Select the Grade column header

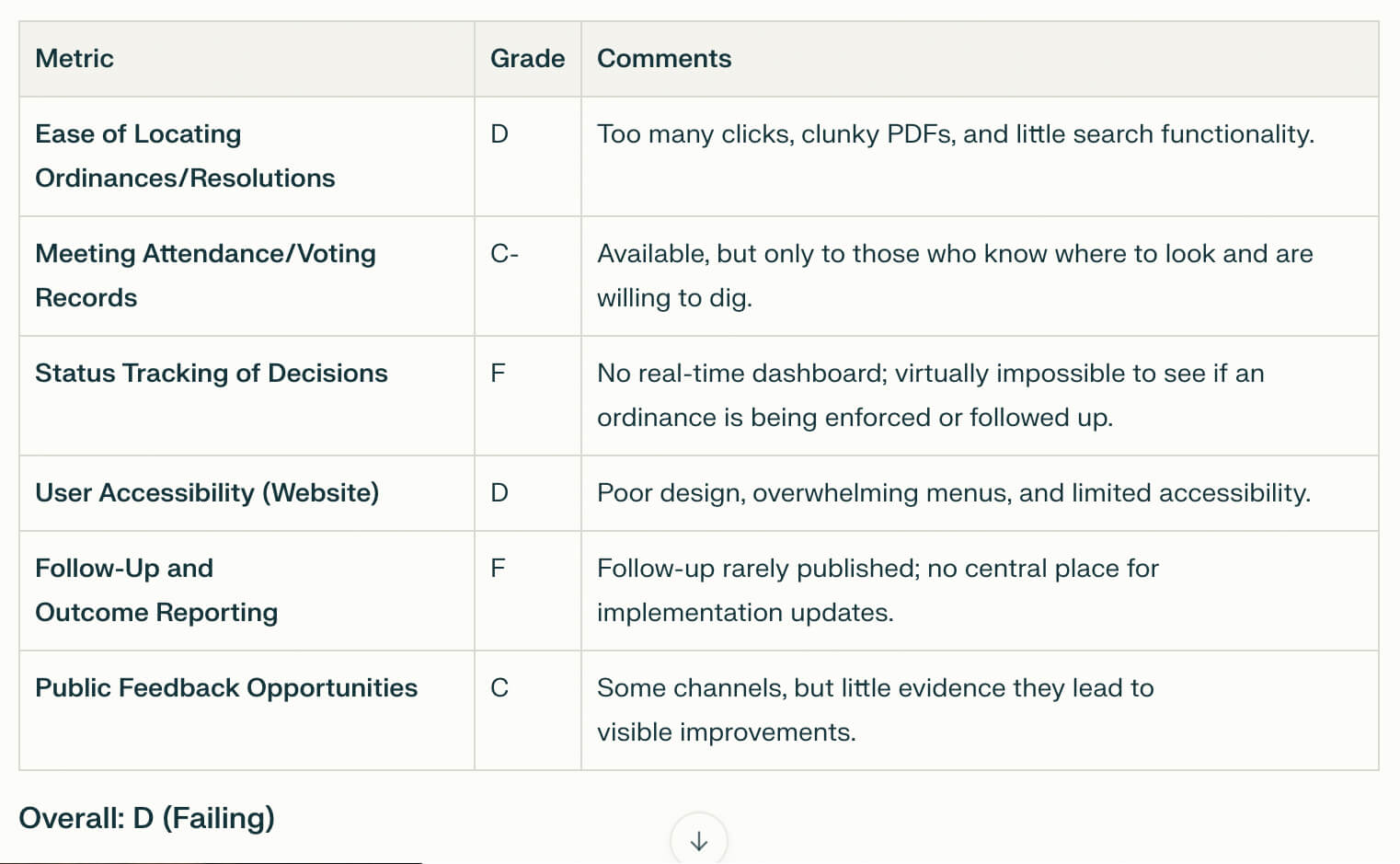[528, 59]
